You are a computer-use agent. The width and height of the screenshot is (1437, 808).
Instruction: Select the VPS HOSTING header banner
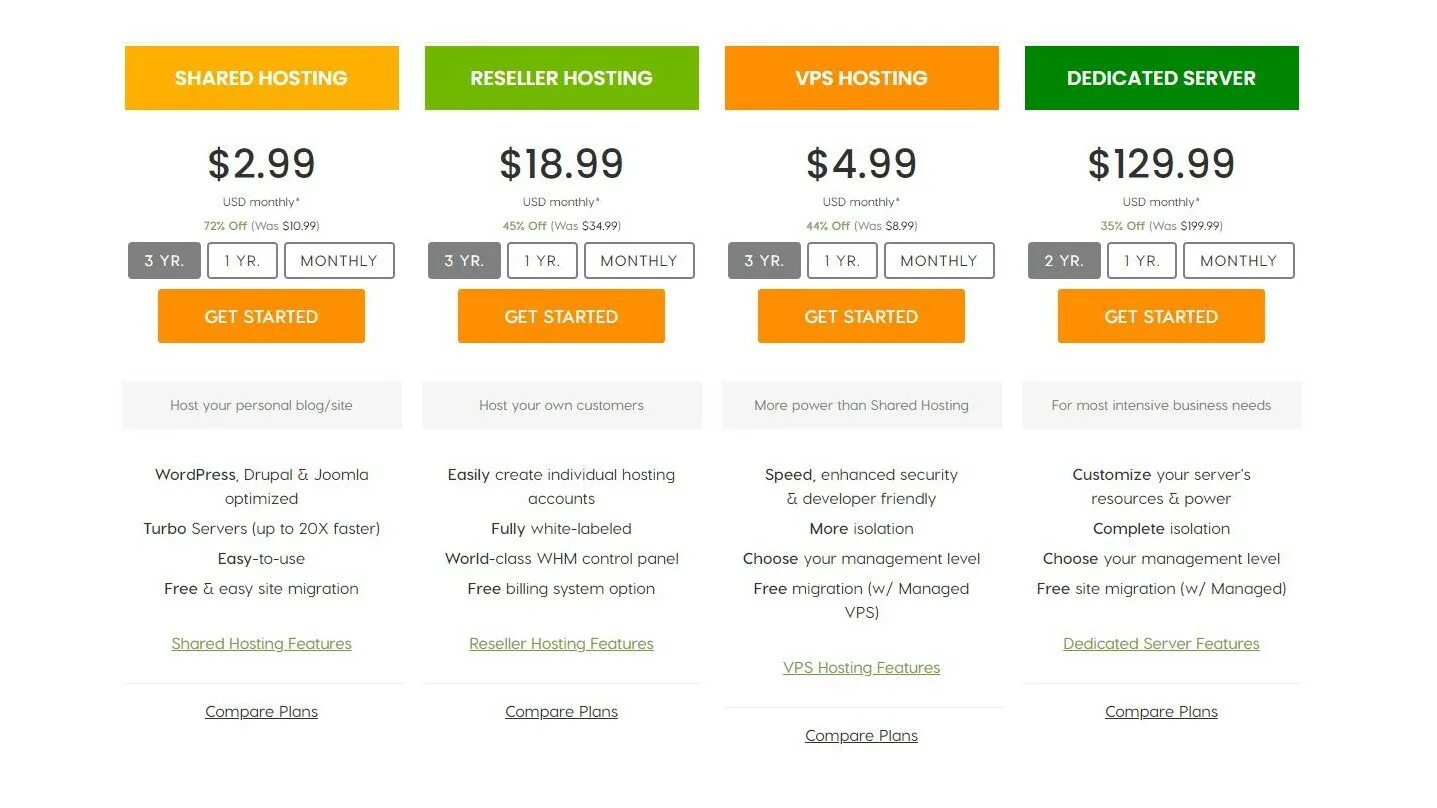[x=861, y=78]
